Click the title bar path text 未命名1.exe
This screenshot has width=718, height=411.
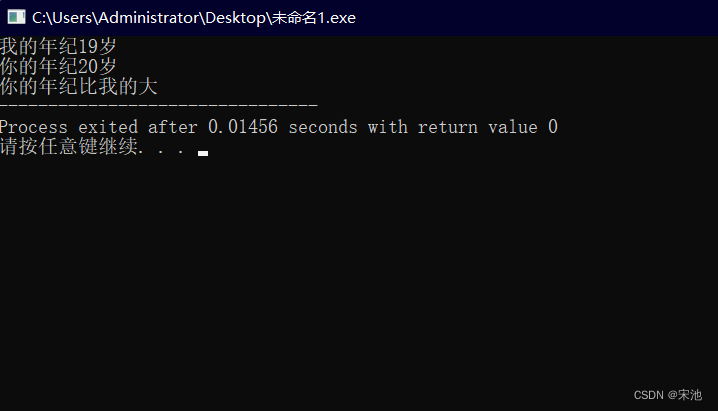pos(314,18)
